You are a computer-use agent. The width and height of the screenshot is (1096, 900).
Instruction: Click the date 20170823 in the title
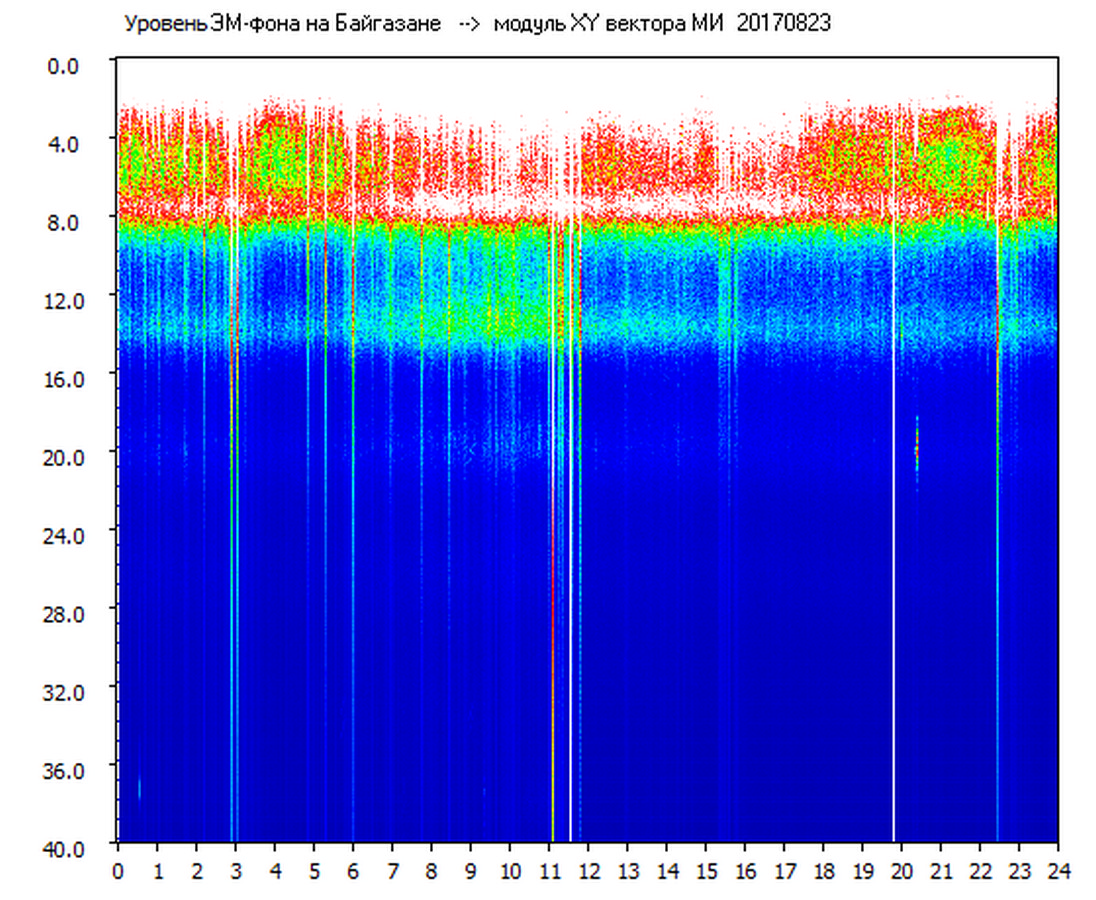click(x=783, y=24)
